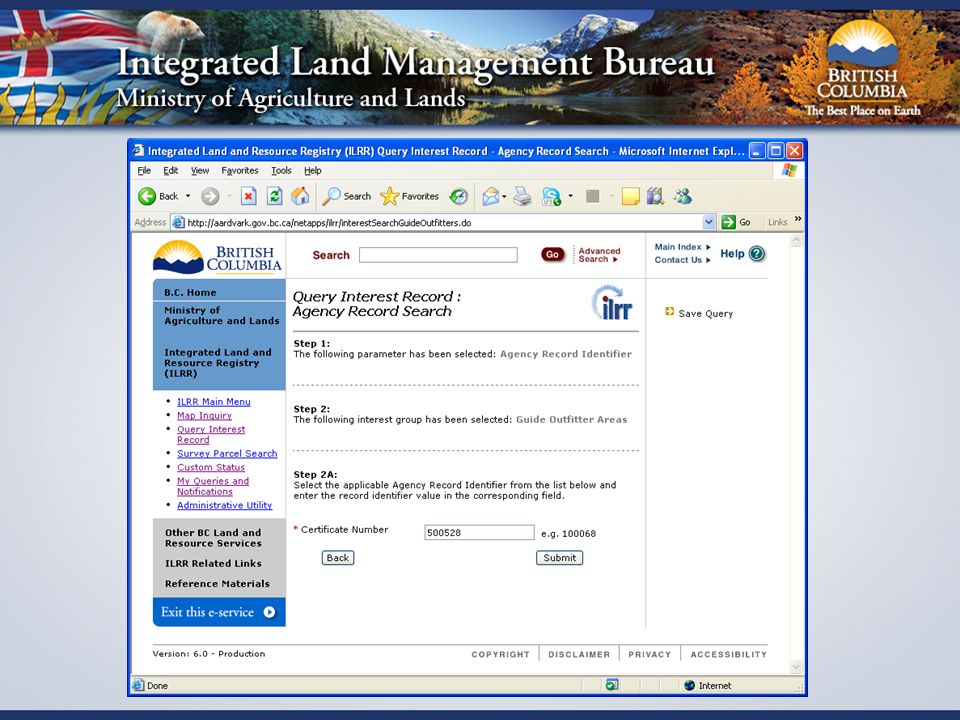The width and height of the screenshot is (960, 720).
Task: Click the Main Index link
Action: pyautogui.click(x=682, y=247)
